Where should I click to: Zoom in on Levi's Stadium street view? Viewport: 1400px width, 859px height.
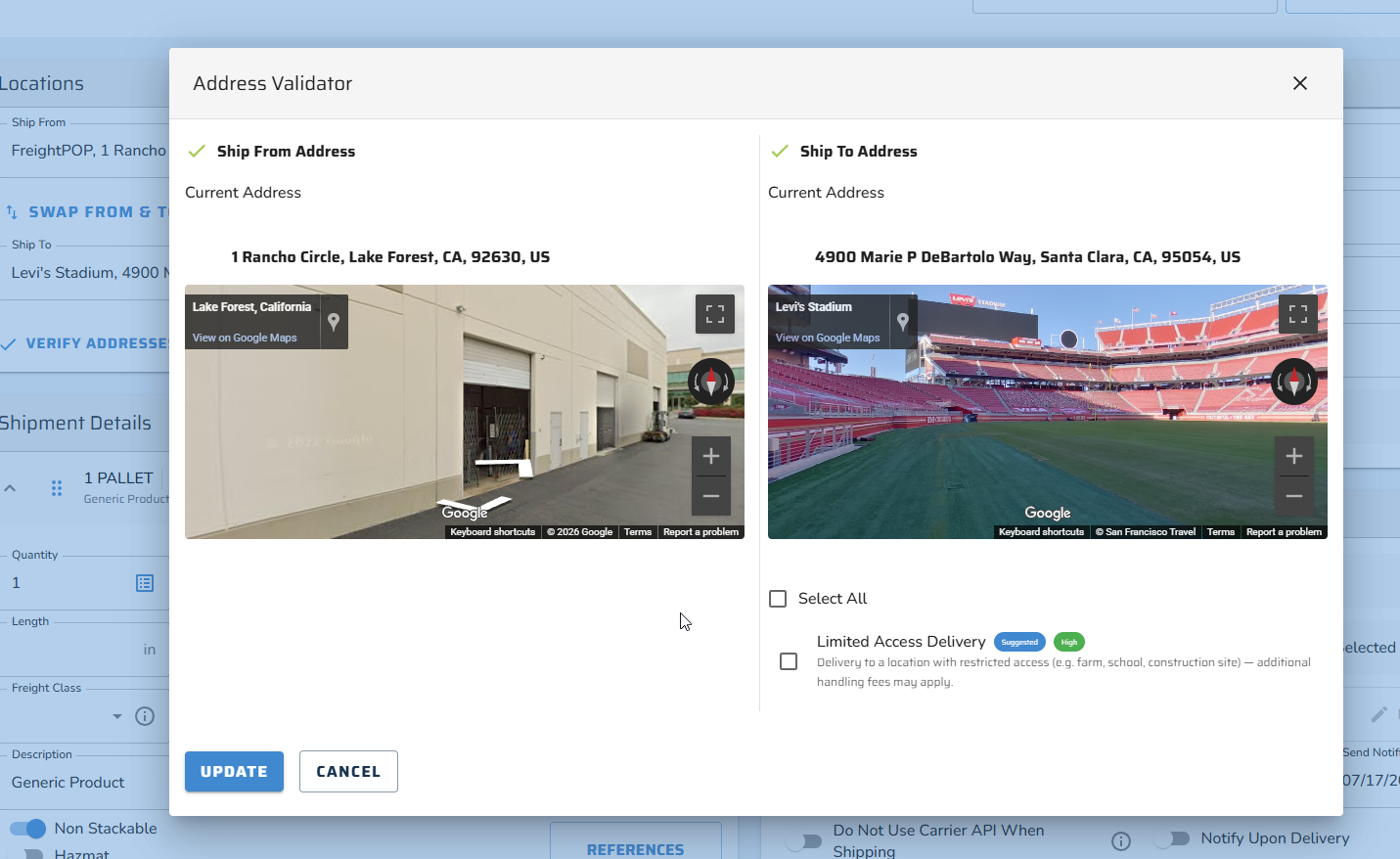click(1294, 456)
